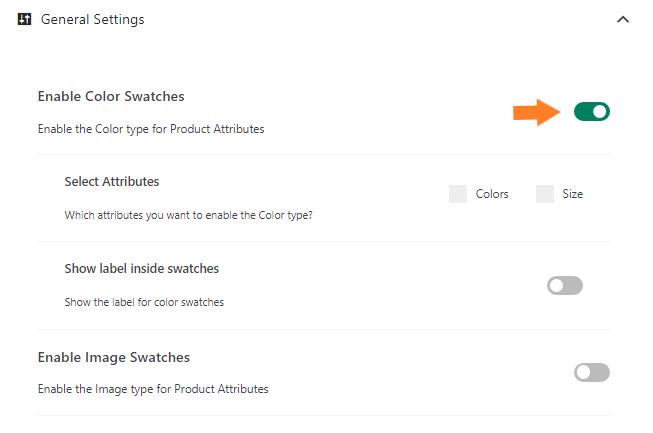The image size is (653, 433).
Task: Click the Enable Color Swatches heading
Action: [111, 96]
